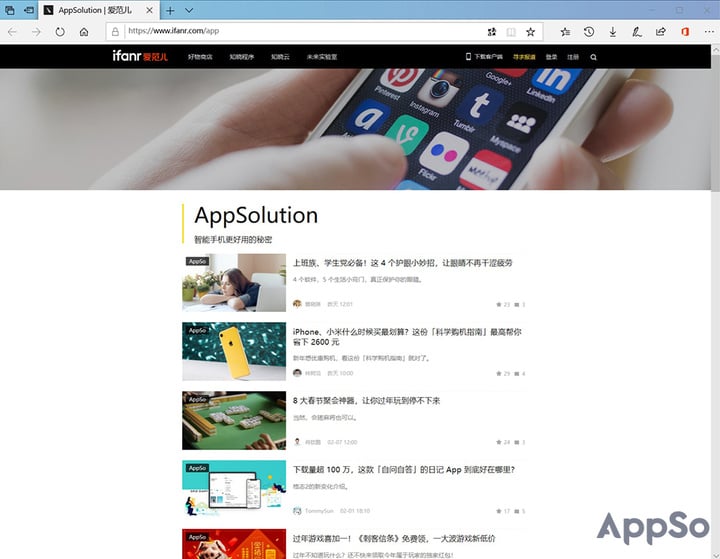Click AppSo tag on eye-care thumbnail

[x=197, y=261]
